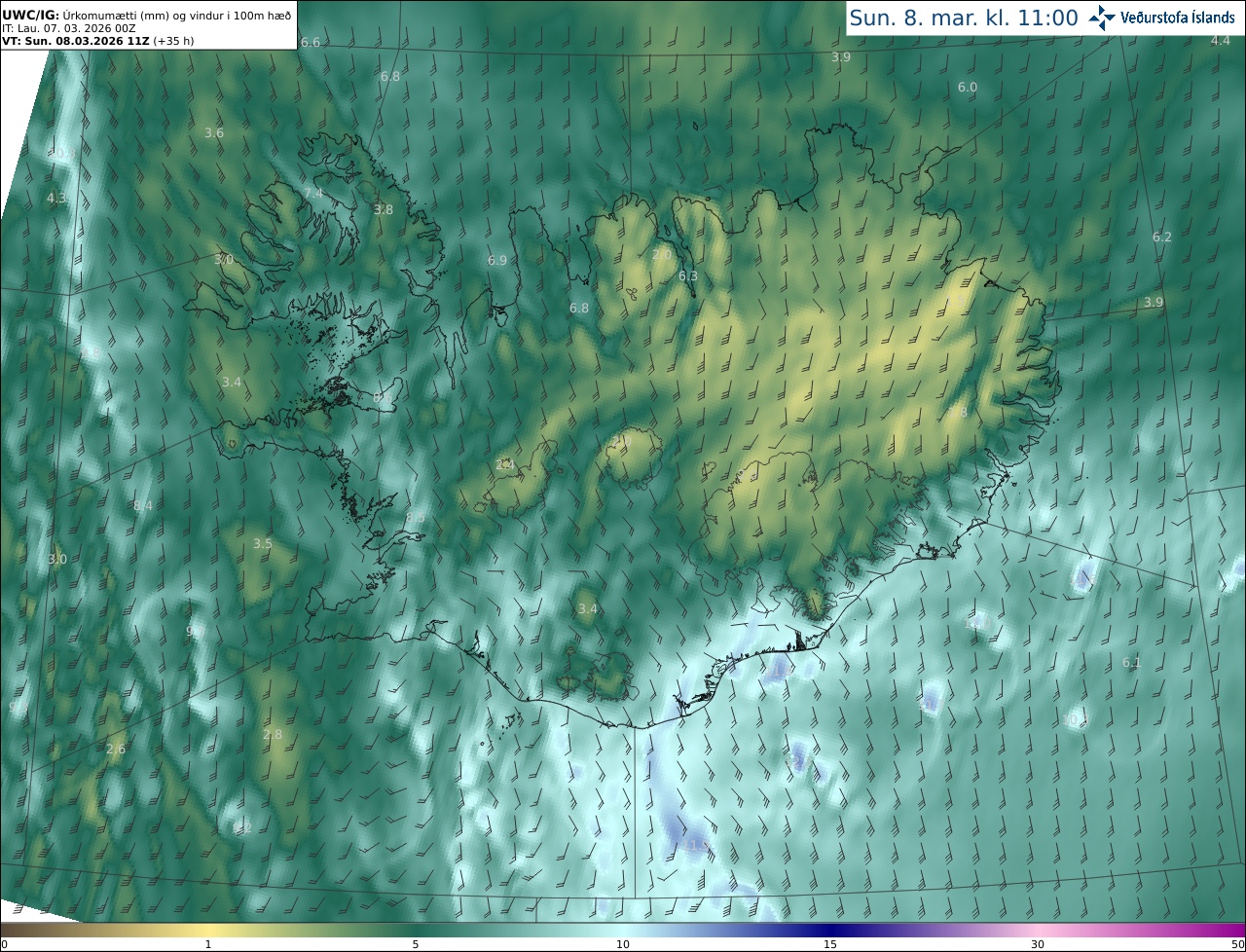Click the '0' tick on the colour scale
The height and width of the screenshot is (952, 1246).
click(4, 944)
